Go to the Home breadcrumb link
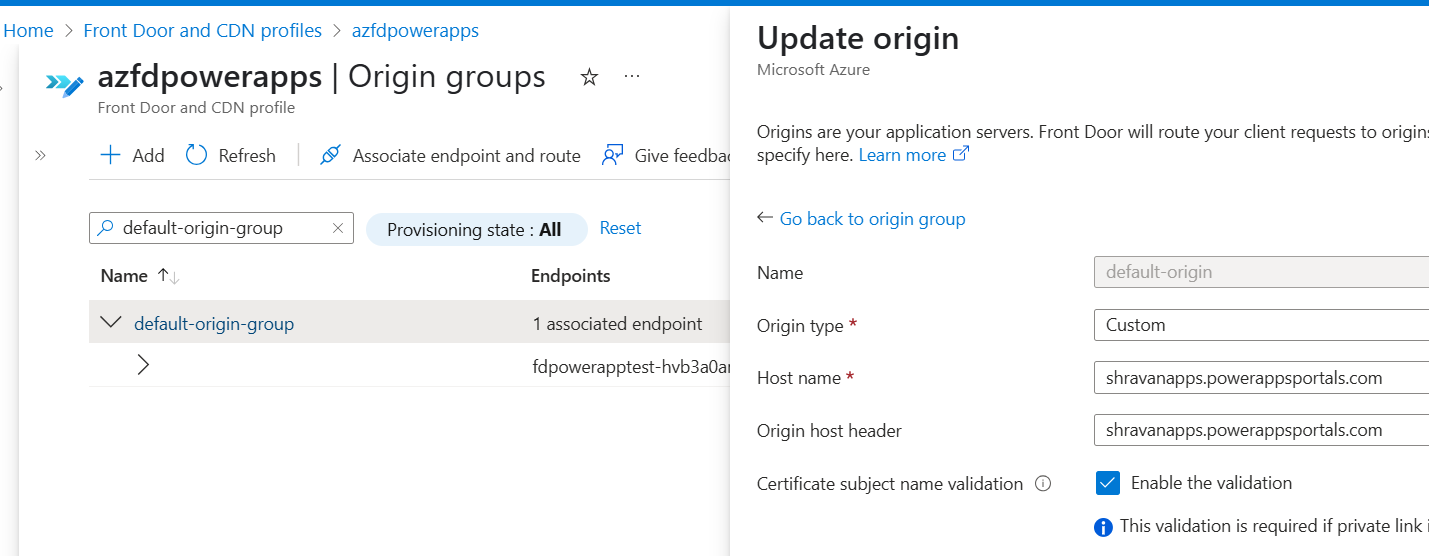The width and height of the screenshot is (1429, 556). [x=28, y=31]
